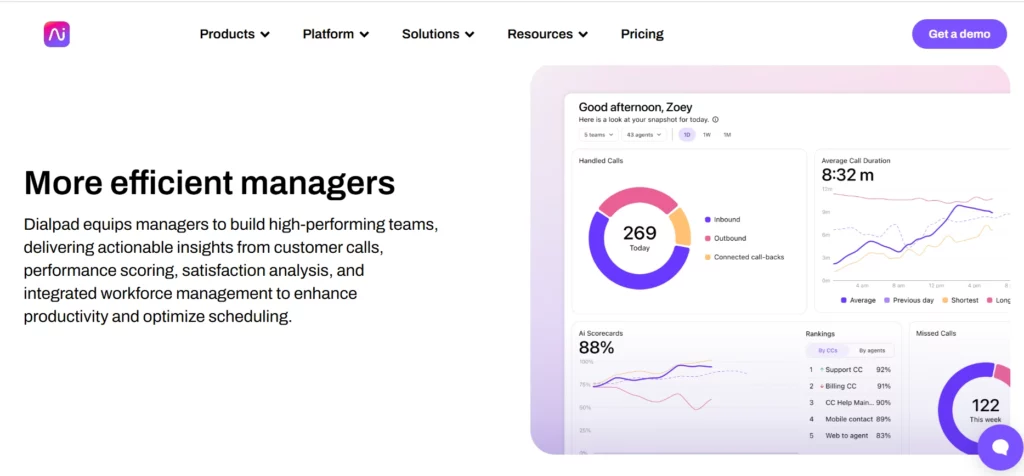Screen dimensions: 1024x476
Task: Open the Pricing menu item
Action: (642, 34)
